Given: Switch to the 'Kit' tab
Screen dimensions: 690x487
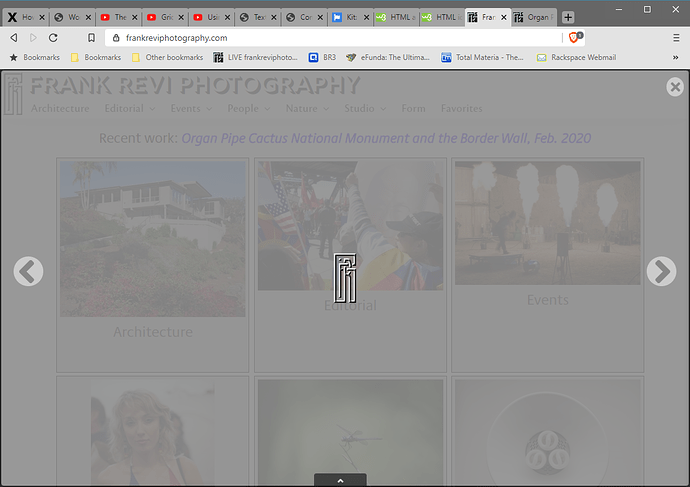Looking at the screenshot, I should (x=345, y=17).
